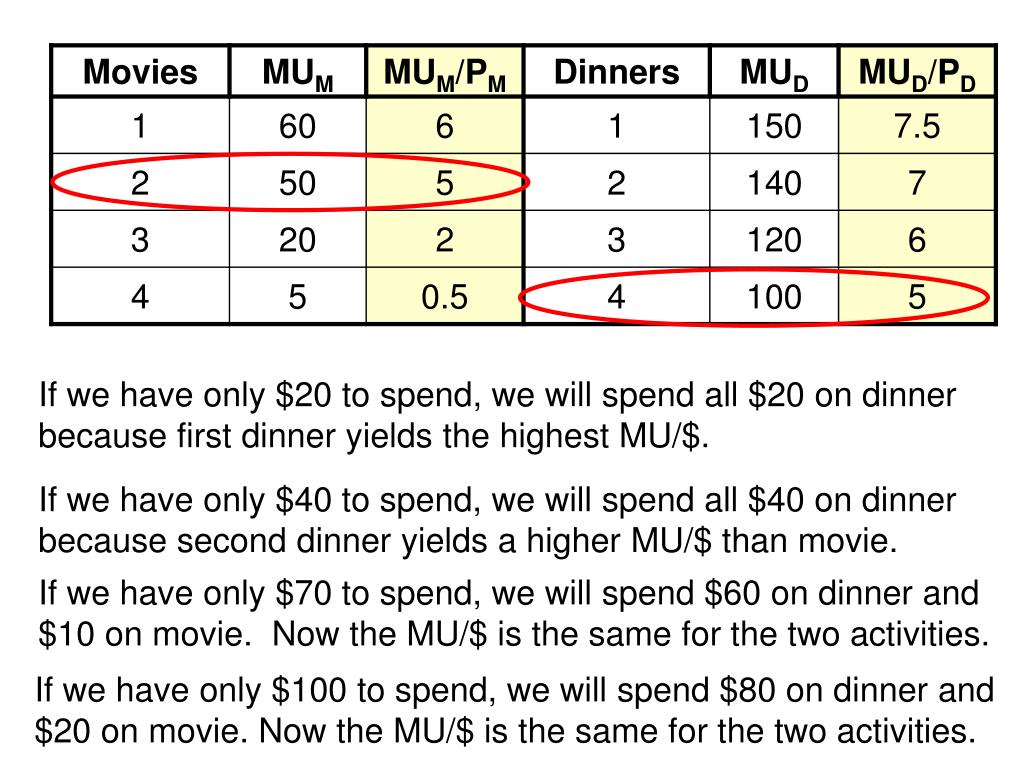Select the 120 value in the MUD column
The image size is (1024, 768).
pyautogui.click(x=774, y=240)
